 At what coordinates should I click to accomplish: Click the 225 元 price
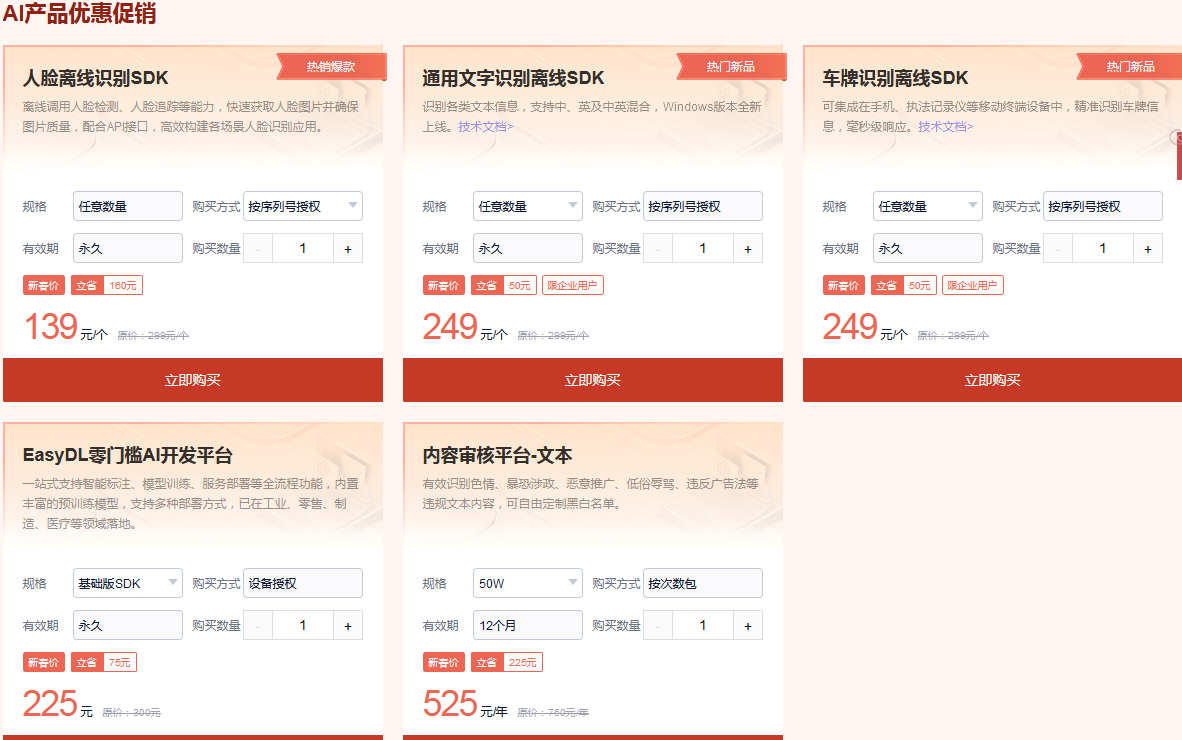(x=58, y=705)
